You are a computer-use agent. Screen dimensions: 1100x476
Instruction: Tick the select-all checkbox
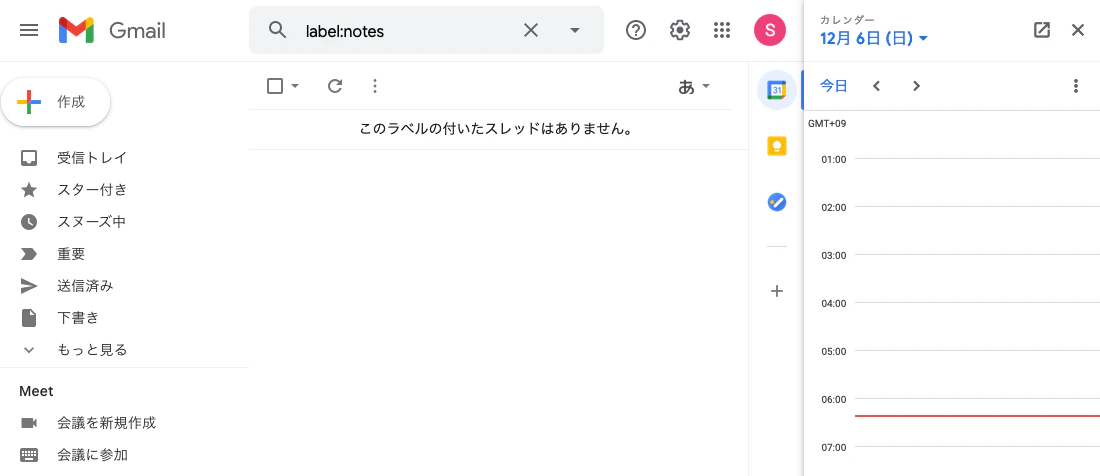pyautogui.click(x=275, y=86)
